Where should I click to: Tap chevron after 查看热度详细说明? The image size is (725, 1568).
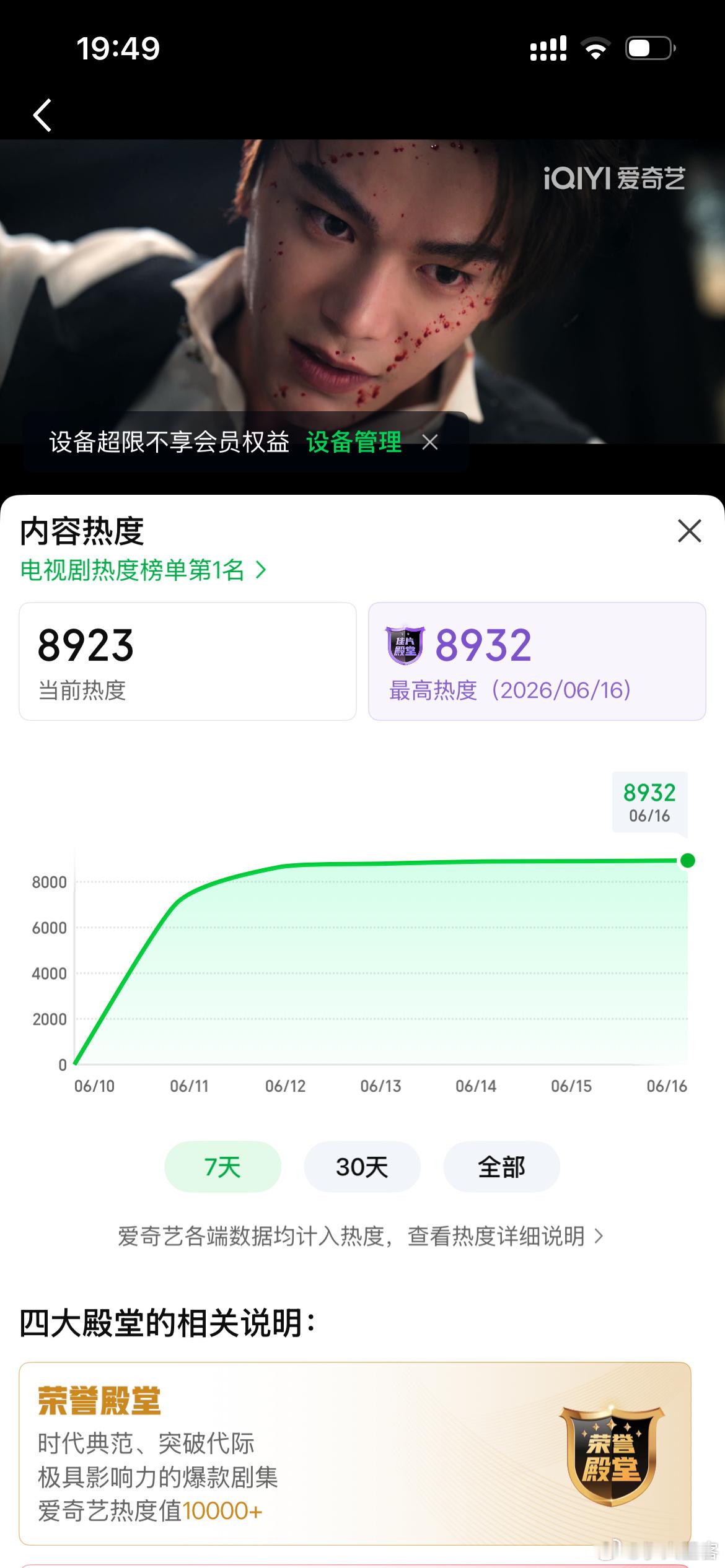599,1236
